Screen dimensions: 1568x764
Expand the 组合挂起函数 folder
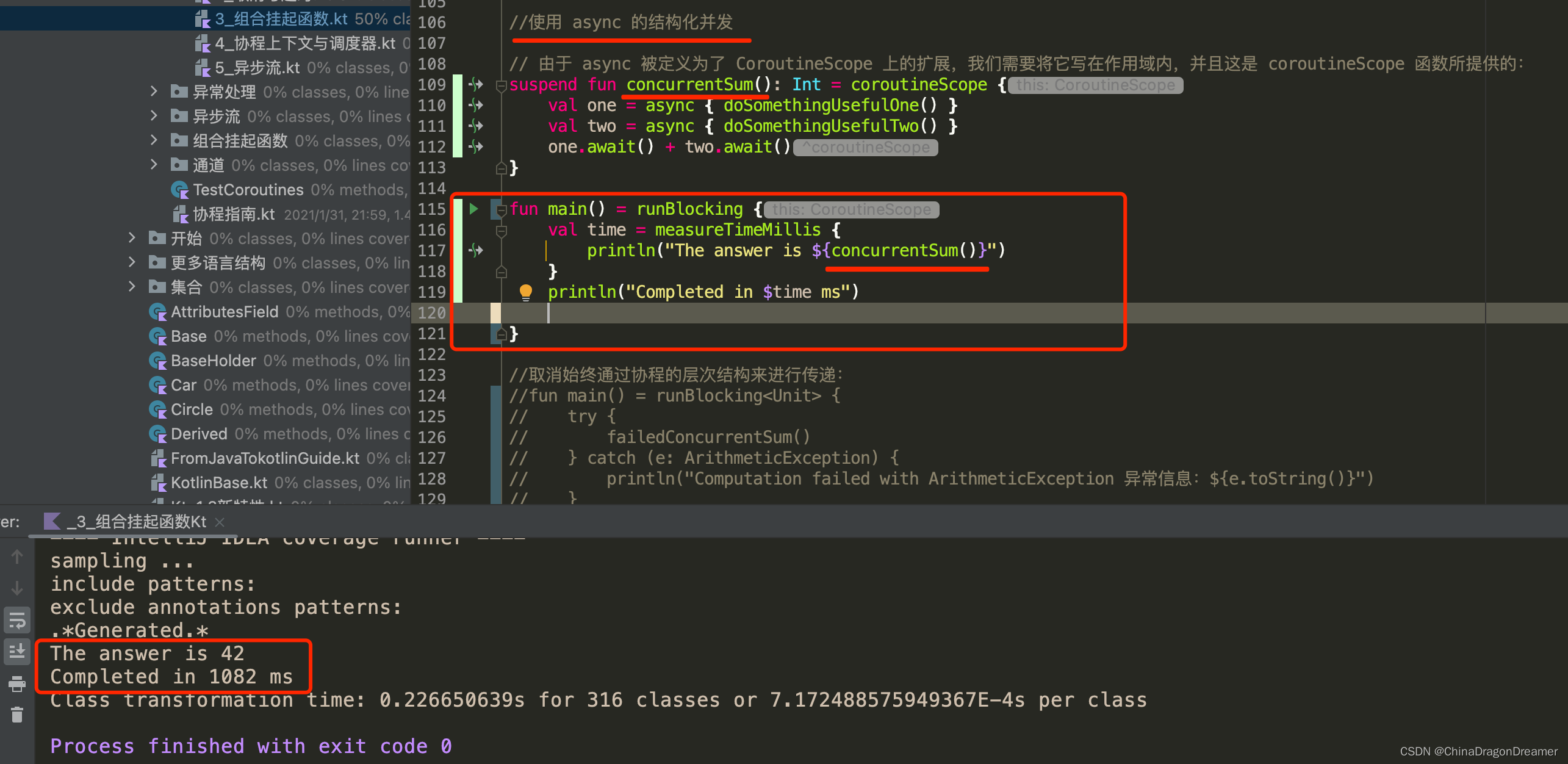(154, 141)
